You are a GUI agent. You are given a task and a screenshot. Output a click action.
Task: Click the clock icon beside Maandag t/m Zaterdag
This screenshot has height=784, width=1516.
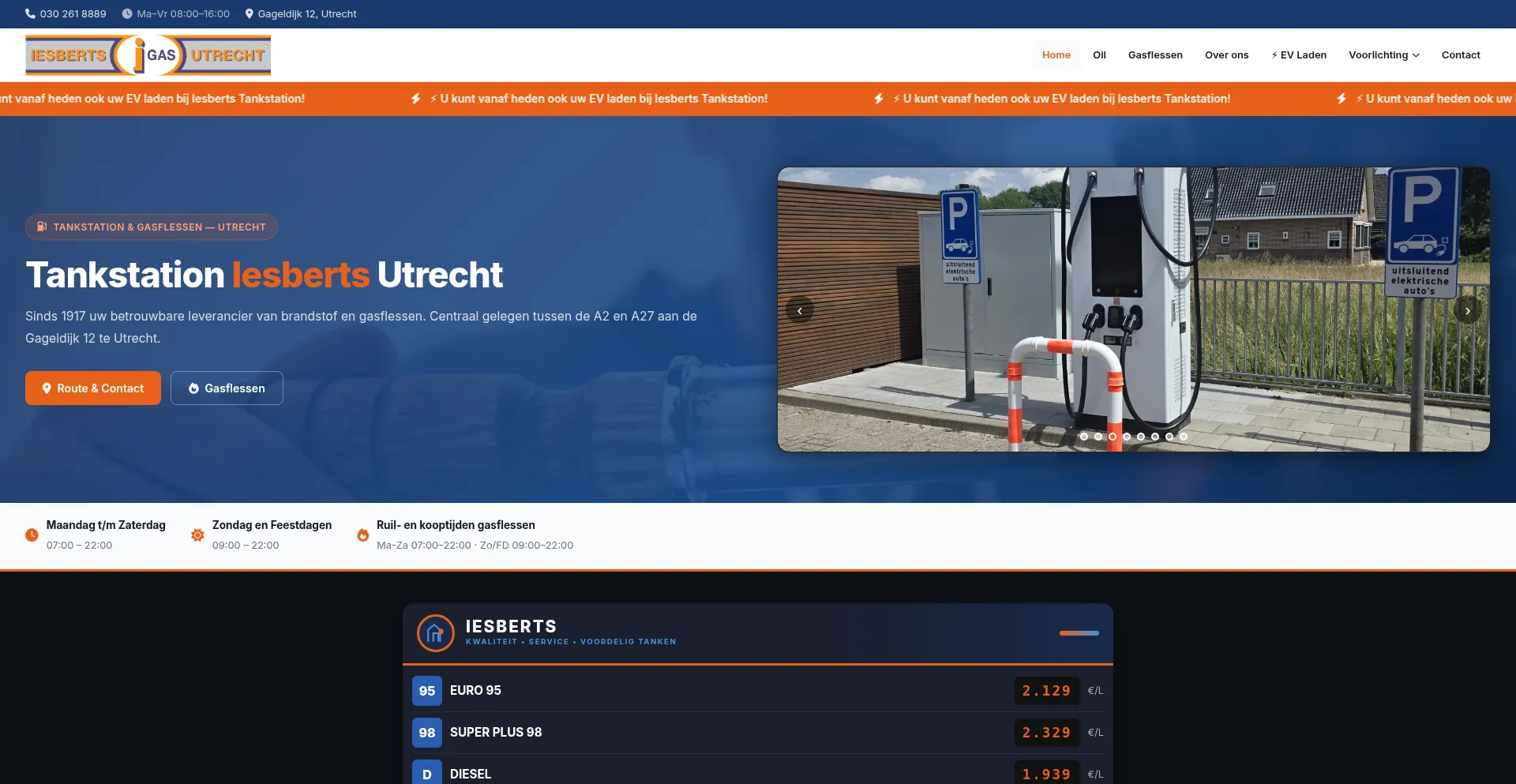32,535
